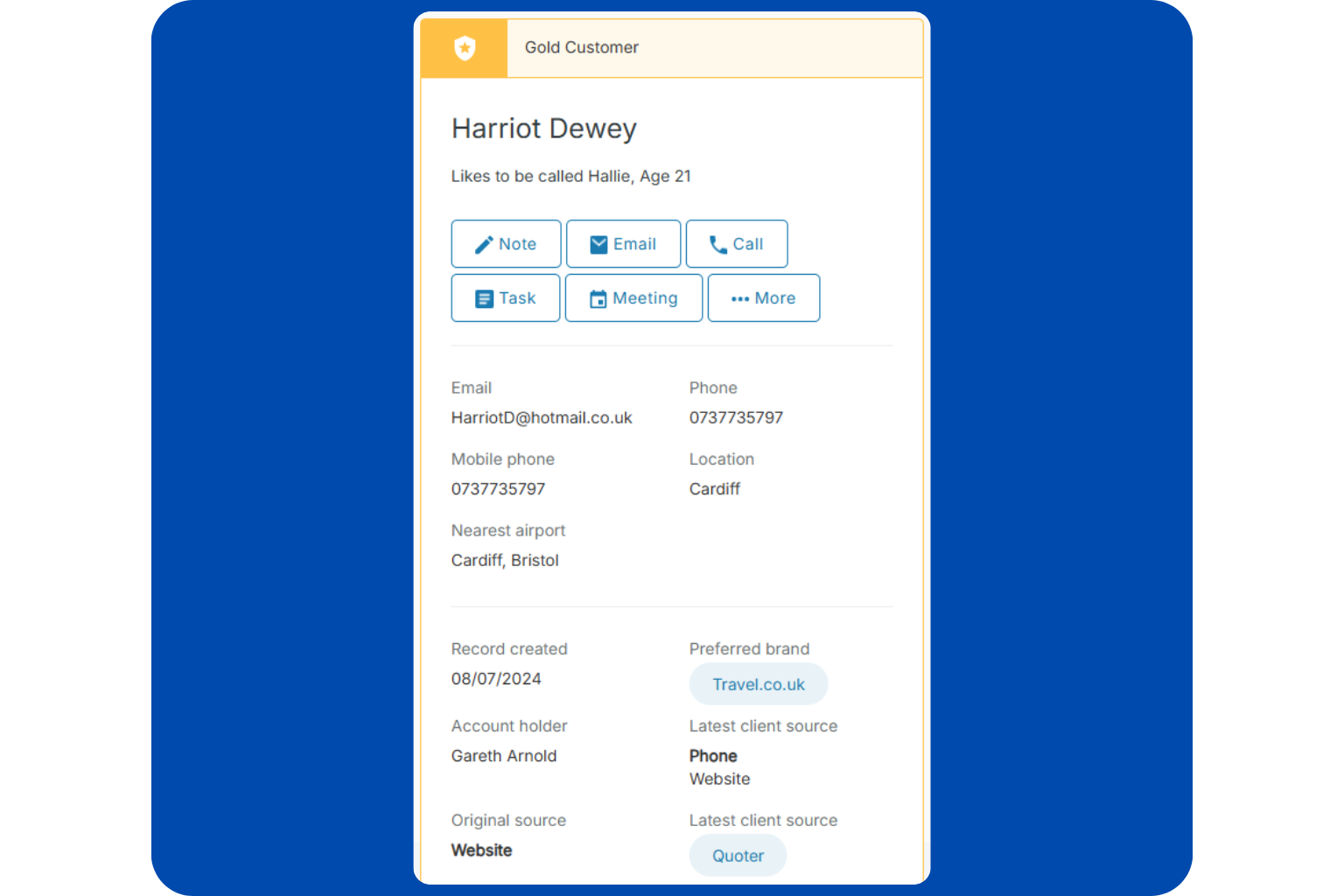Click the calendar icon on Meeting button
Screen dimensions: 1344x896
[598, 299]
